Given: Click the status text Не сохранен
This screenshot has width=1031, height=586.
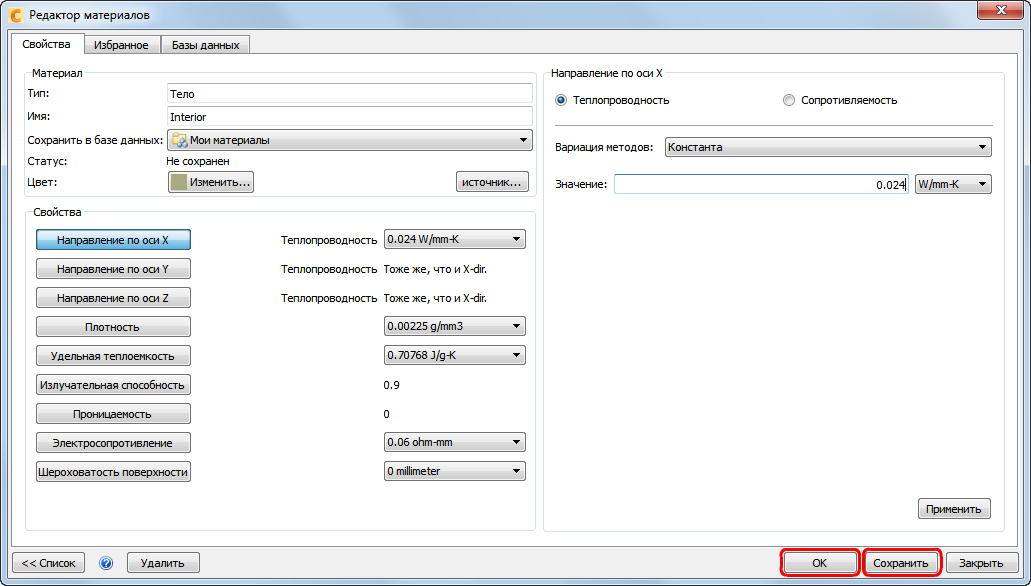Looking at the screenshot, I should pos(198,161).
